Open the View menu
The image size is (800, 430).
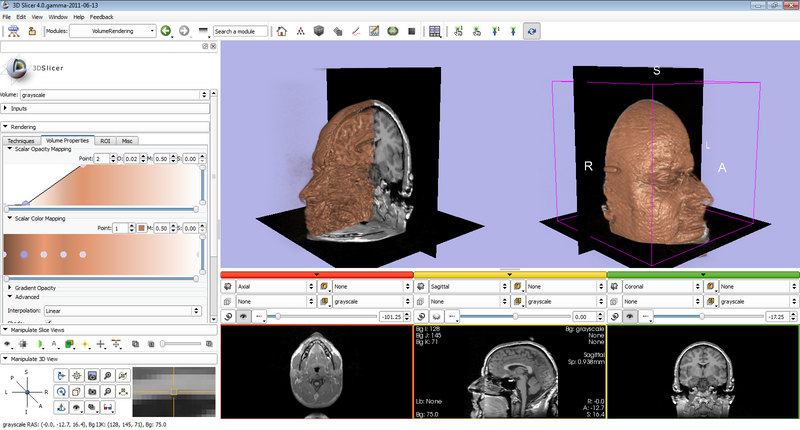[37, 17]
